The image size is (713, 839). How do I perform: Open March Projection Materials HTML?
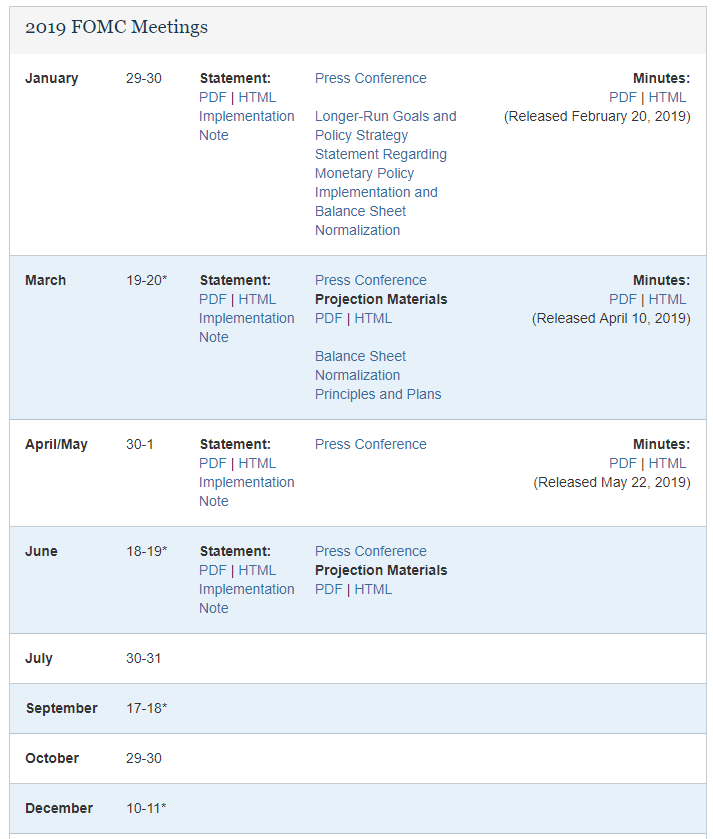pos(373,318)
